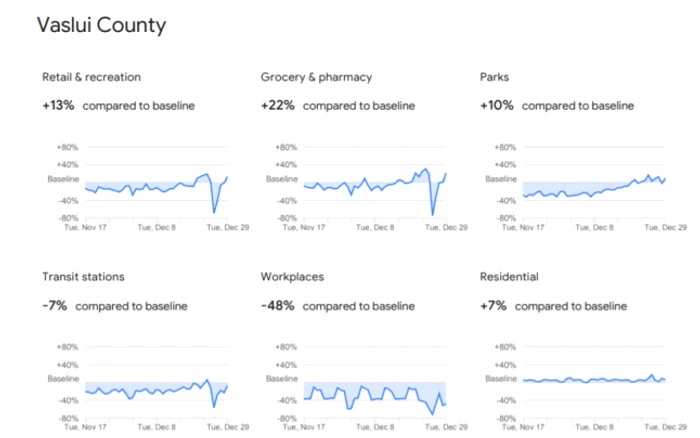Click Tue, Dec 8 under Grocery chart

pyautogui.click(x=375, y=227)
